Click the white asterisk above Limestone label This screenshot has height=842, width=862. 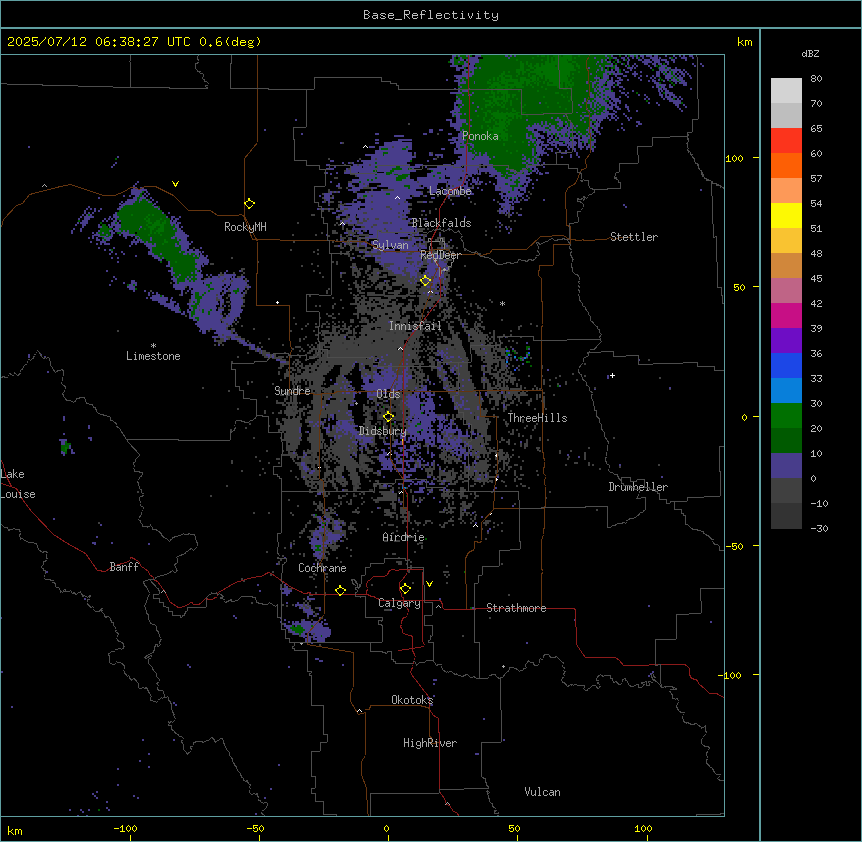click(x=153, y=346)
